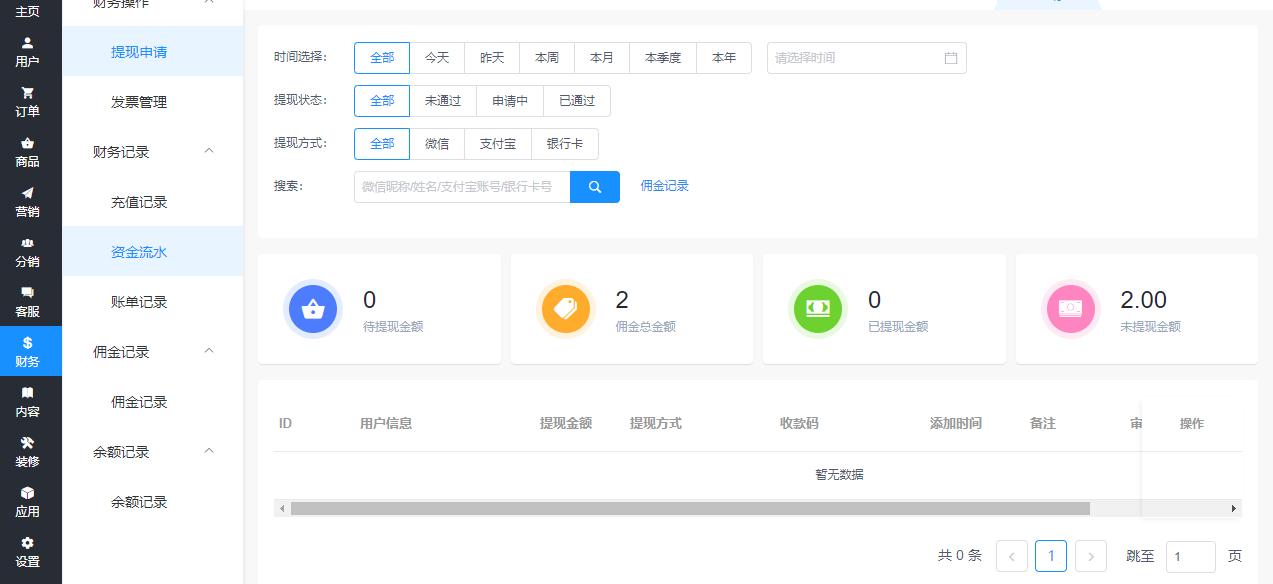Filter time by 本周

click(547, 58)
